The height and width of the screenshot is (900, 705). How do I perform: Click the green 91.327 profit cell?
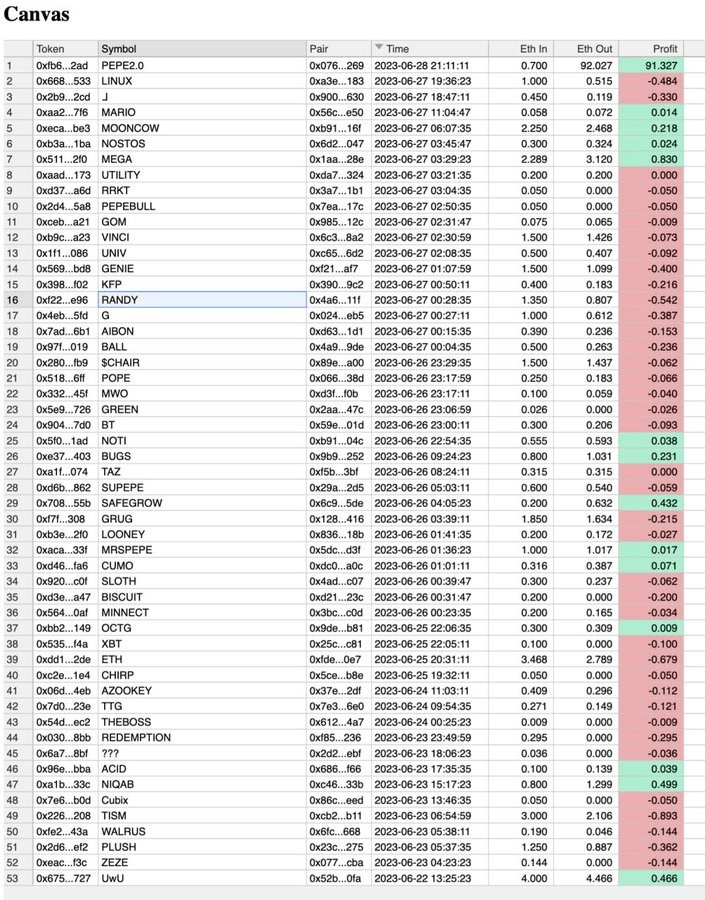(x=650, y=65)
